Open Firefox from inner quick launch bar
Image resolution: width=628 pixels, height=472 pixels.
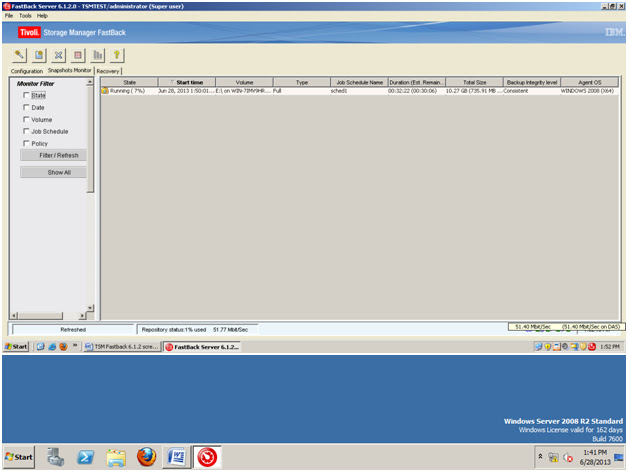(x=63, y=347)
